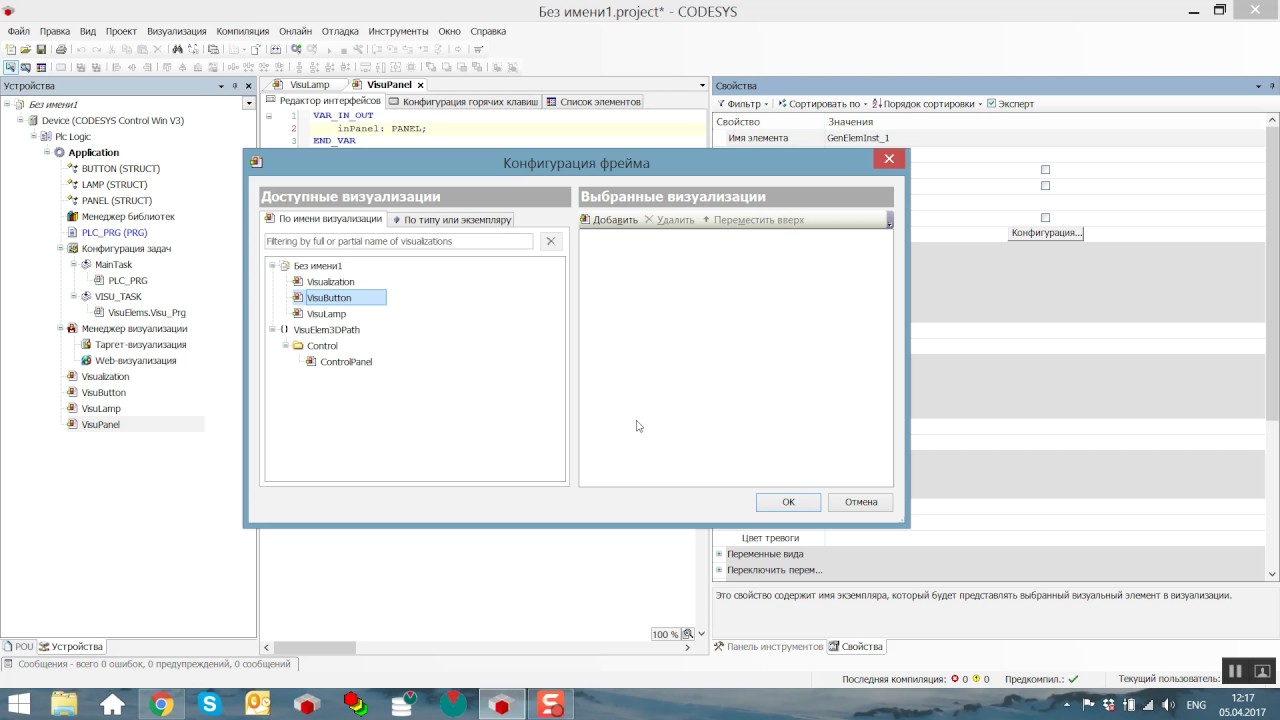Click Переместить вверх in dialog
Viewport: 1280px width, 720px height.
[x=753, y=220]
